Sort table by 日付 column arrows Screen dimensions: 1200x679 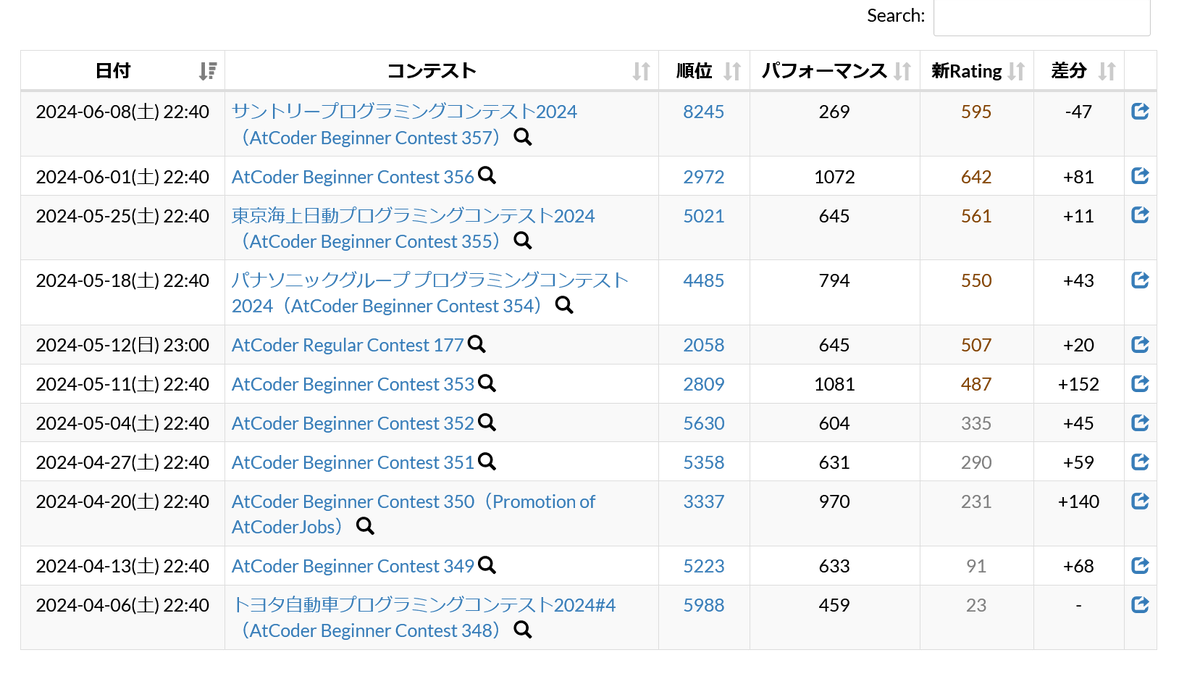pyautogui.click(x=207, y=71)
